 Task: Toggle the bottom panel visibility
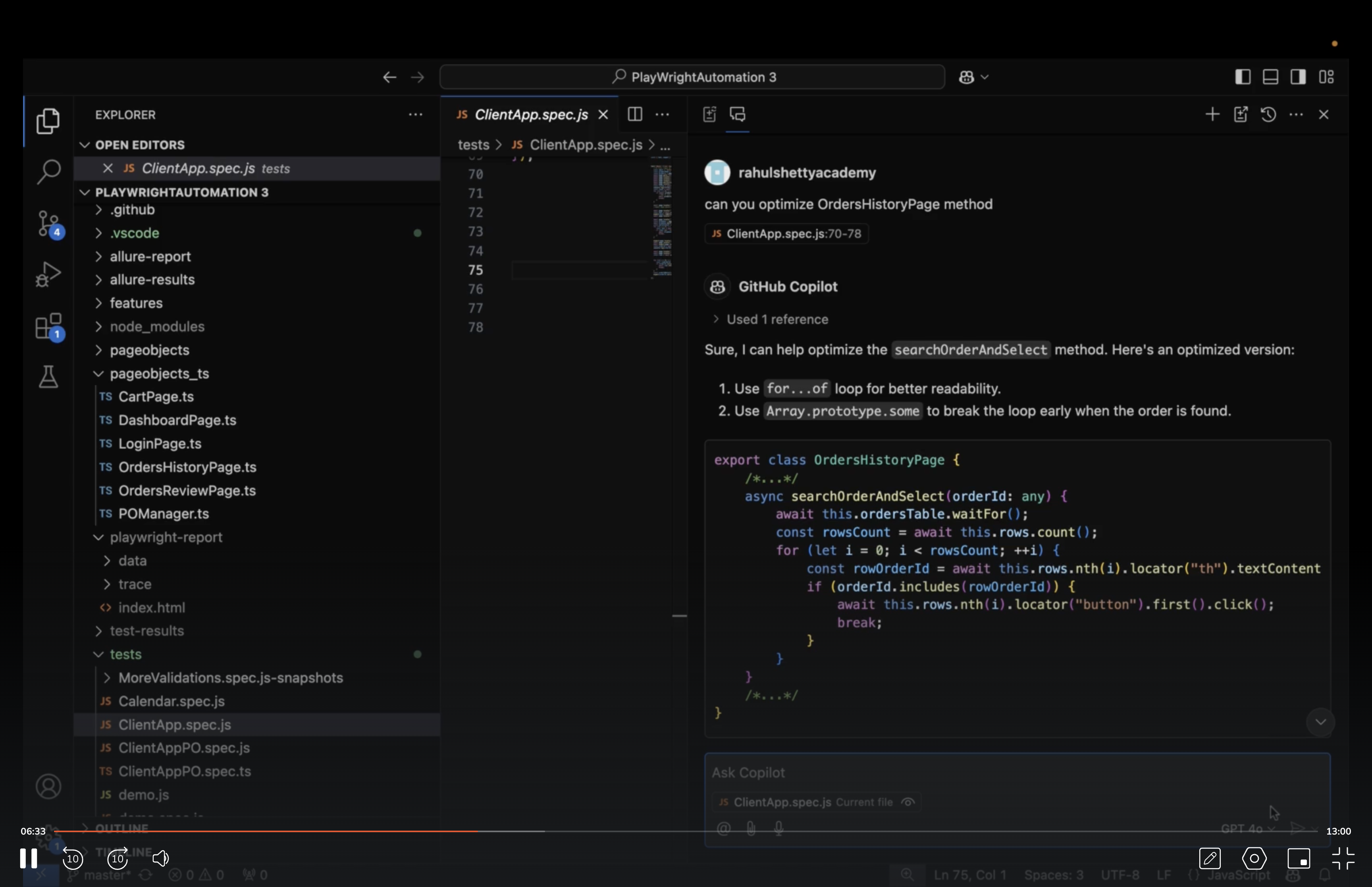(1271, 77)
